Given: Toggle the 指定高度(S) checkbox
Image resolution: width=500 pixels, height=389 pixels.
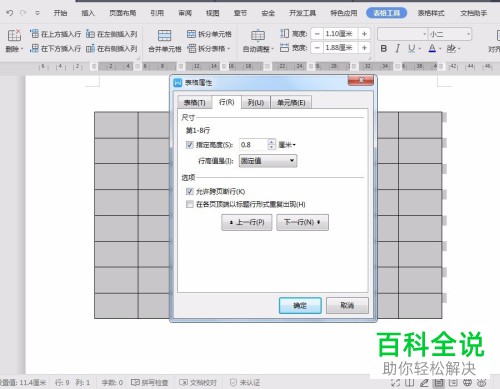Looking at the screenshot, I should pos(189,145).
